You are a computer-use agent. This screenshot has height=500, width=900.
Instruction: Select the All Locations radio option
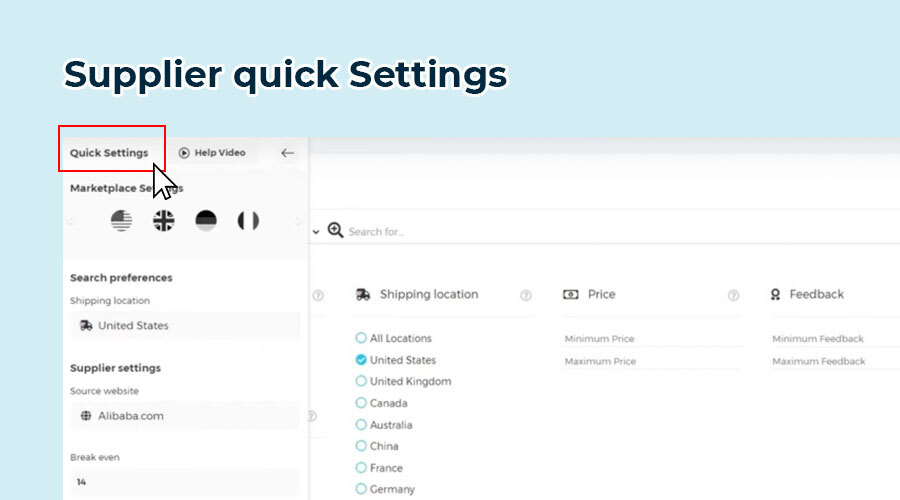(x=361, y=339)
